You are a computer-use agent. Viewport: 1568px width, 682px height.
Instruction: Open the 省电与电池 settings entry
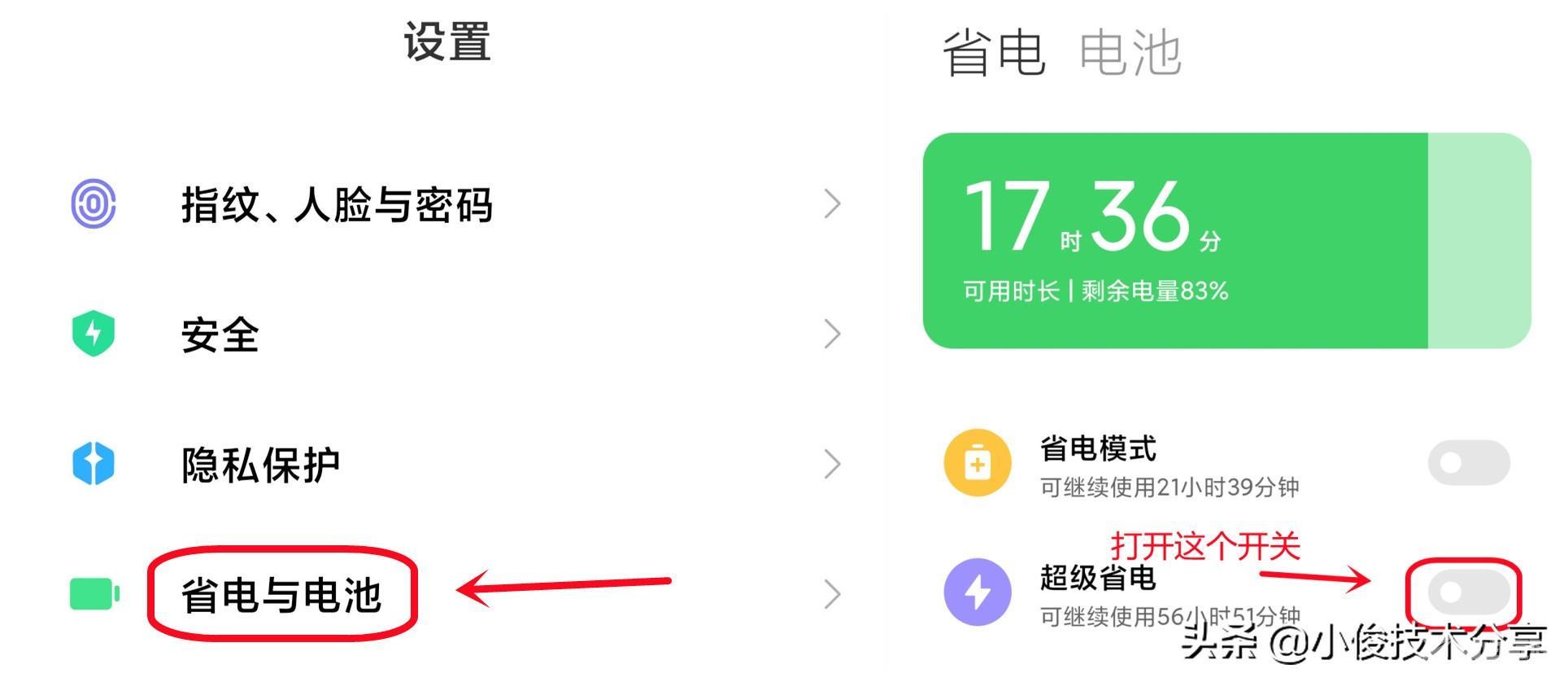pyautogui.click(x=281, y=595)
